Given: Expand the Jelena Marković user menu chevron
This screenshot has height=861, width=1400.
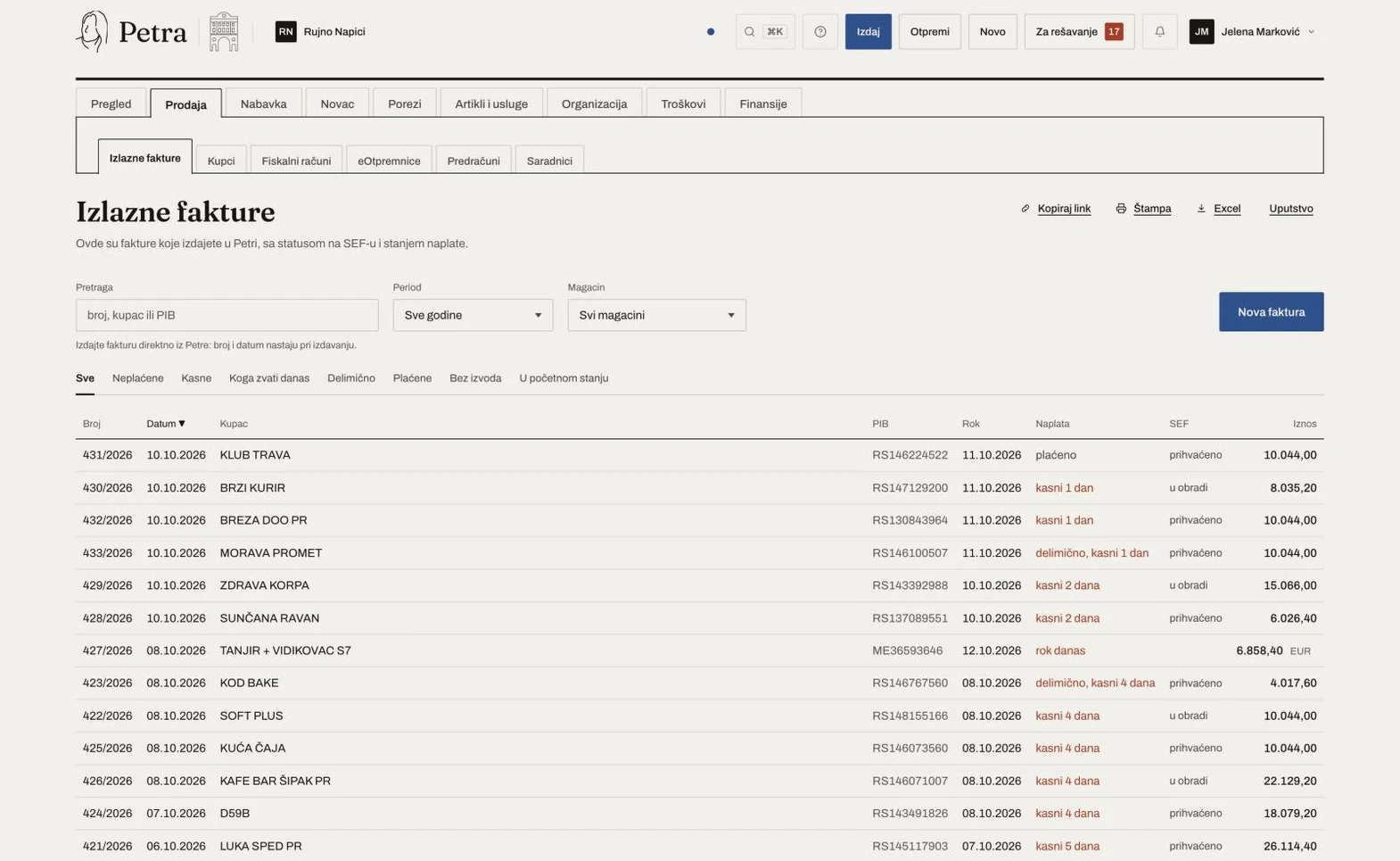Looking at the screenshot, I should click(1311, 31).
